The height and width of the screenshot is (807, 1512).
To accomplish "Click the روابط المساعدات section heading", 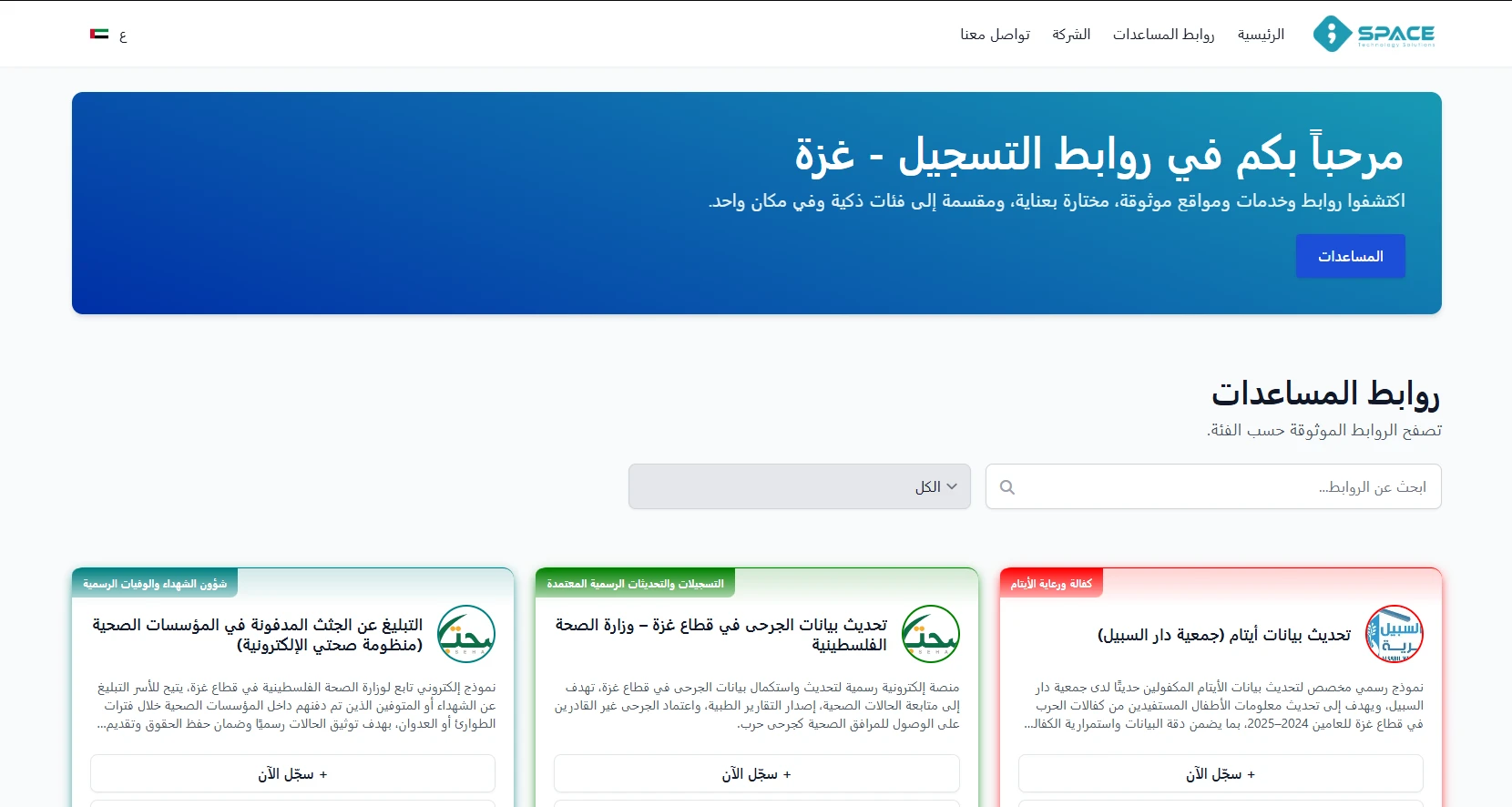I will point(1325,393).
